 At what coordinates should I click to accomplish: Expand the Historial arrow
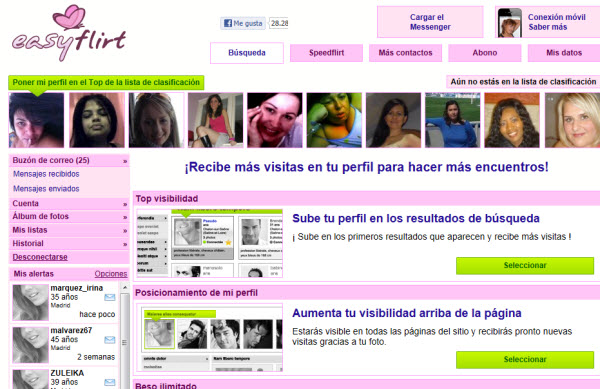coord(125,244)
